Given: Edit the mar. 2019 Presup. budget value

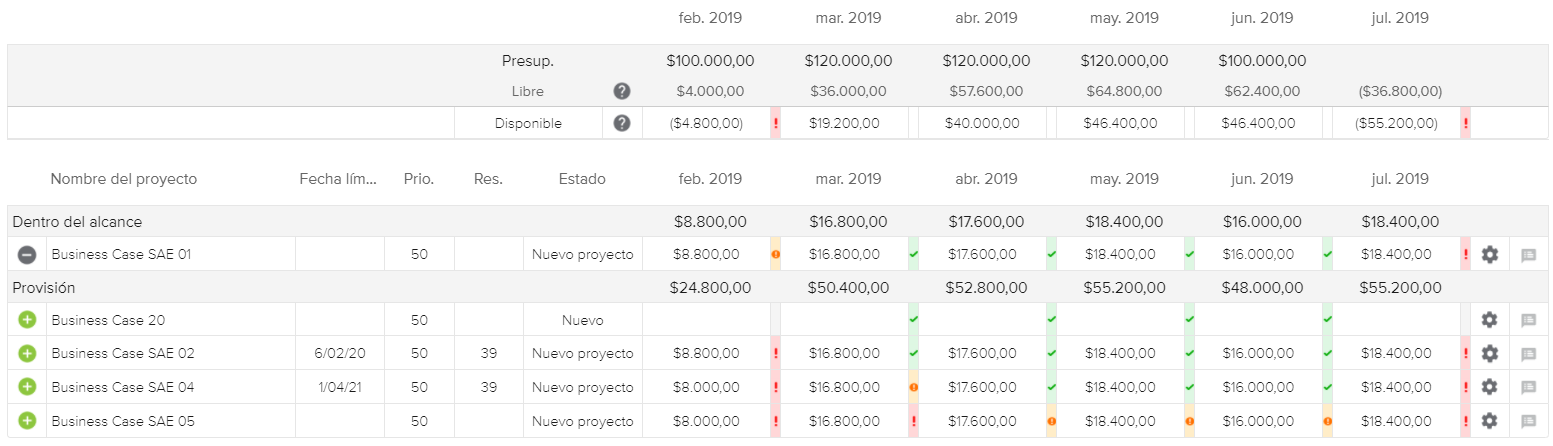Looking at the screenshot, I should coord(848,61).
